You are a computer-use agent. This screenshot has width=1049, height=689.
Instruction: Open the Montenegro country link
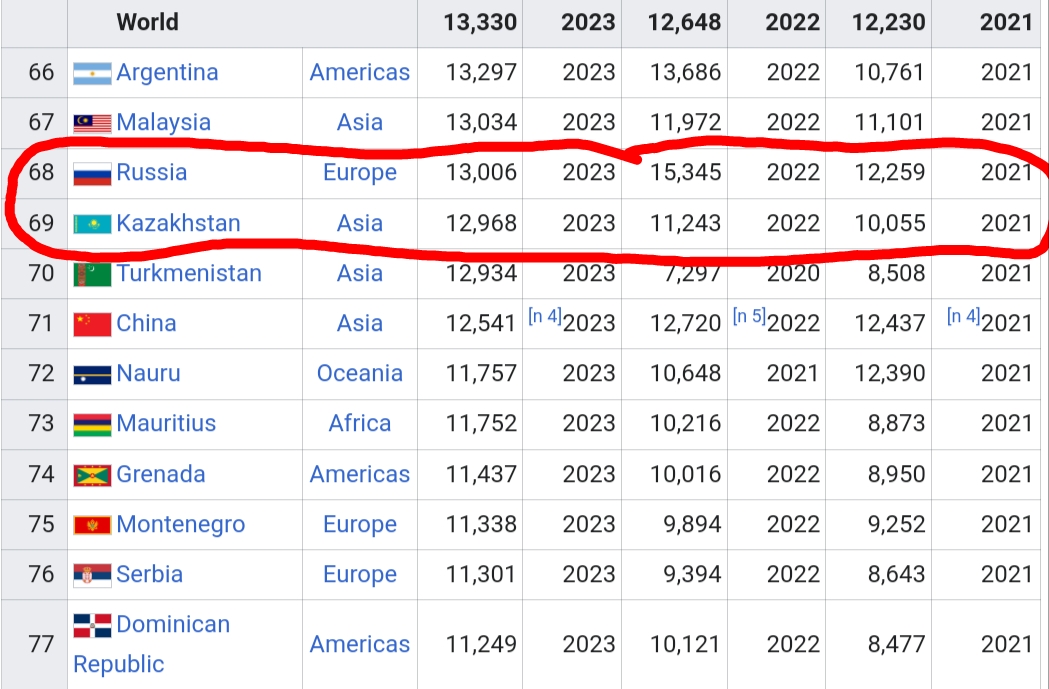pyautogui.click(x=181, y=524)
